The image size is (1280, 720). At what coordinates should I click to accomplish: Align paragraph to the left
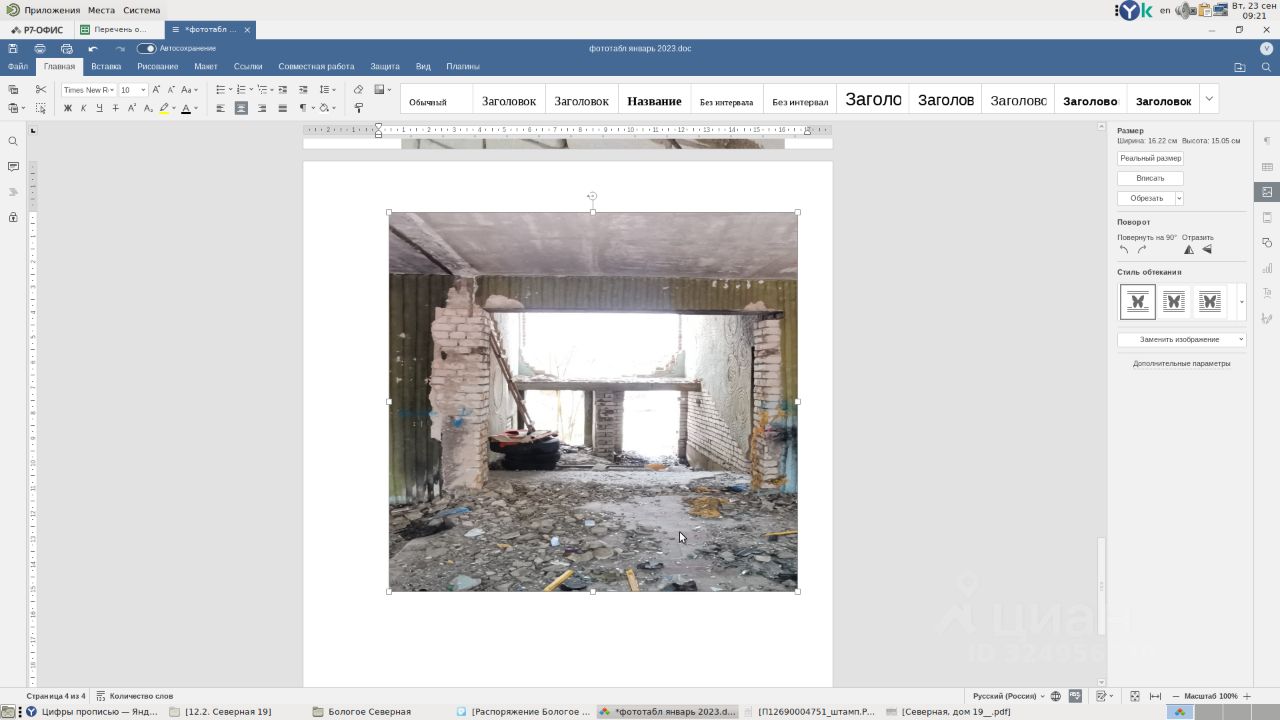tap(220, 108)
